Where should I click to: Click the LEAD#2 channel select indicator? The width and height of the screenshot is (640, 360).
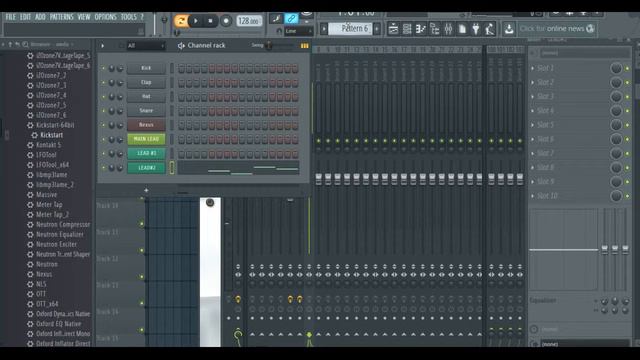(172, 168)
